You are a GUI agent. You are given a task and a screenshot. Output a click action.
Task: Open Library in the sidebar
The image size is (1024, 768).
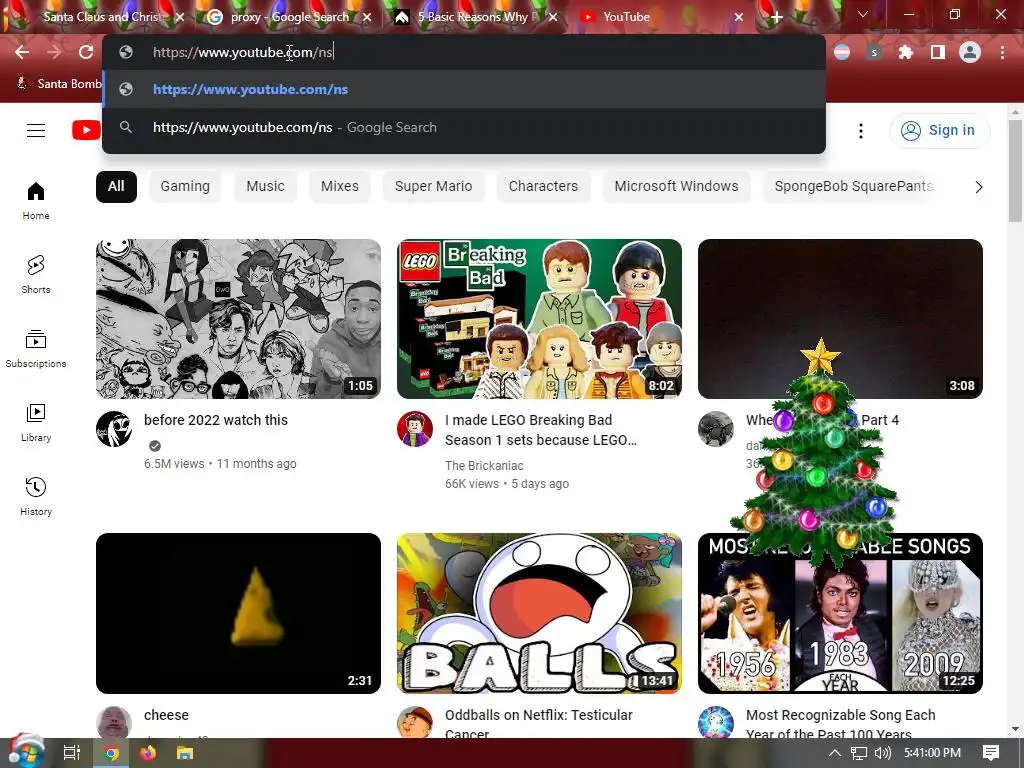tap(36, 423)
